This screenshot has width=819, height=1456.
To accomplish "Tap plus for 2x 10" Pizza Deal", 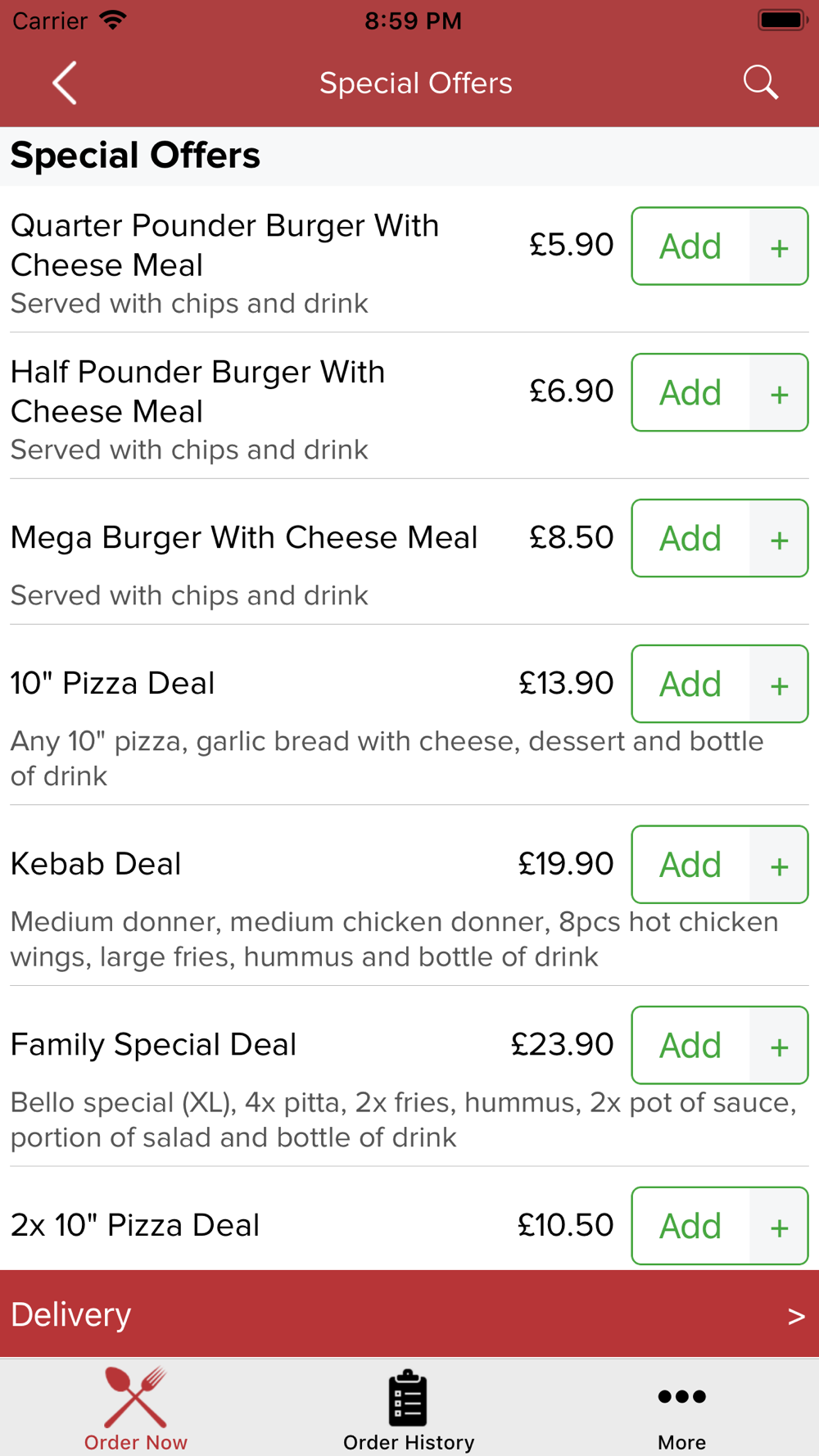I will point(779,1226).
